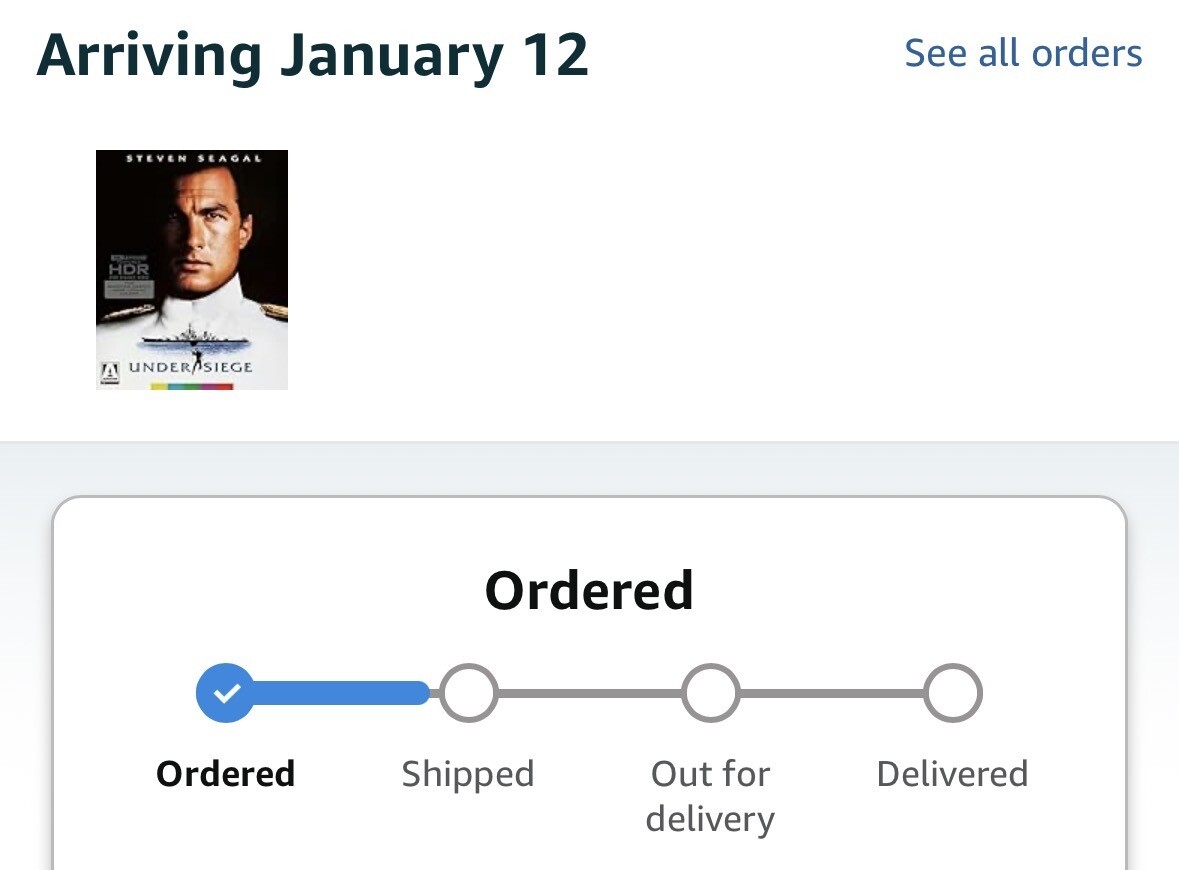Click the Arriving January 12 heading
The height and width of the screenshot is (870, 1179).
(x=312, y=55)
